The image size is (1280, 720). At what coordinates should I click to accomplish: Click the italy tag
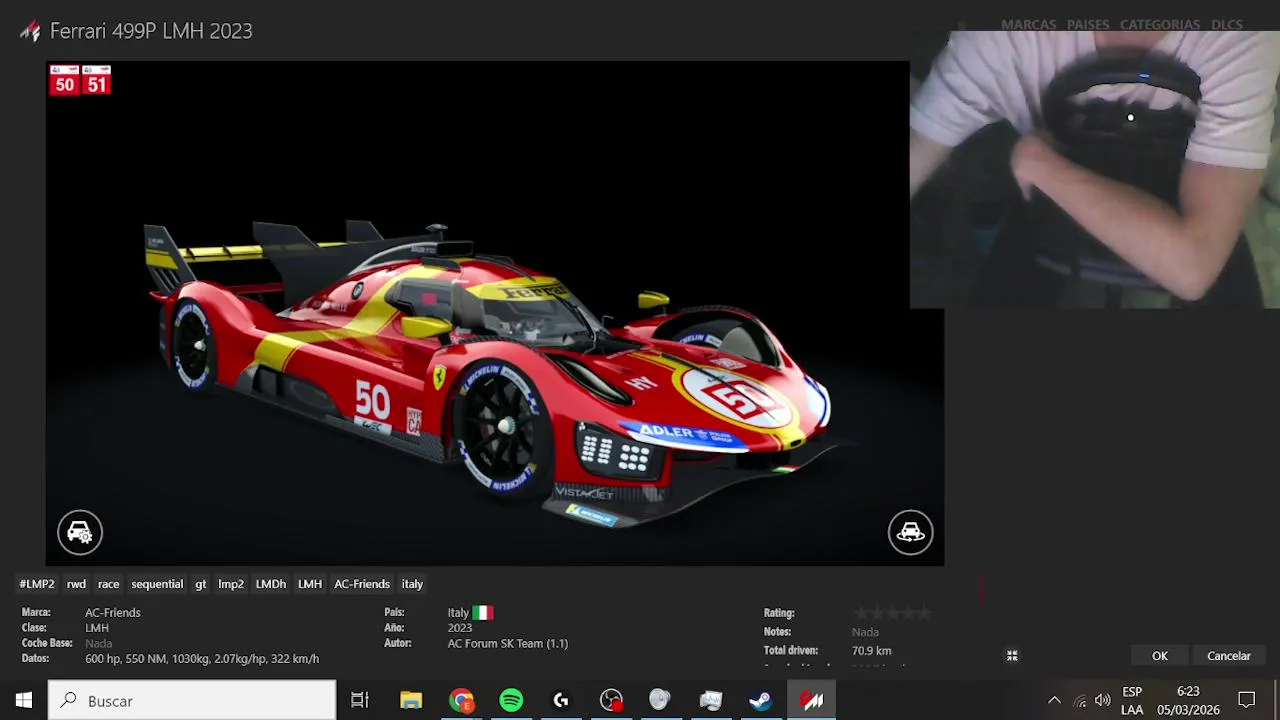412,584
